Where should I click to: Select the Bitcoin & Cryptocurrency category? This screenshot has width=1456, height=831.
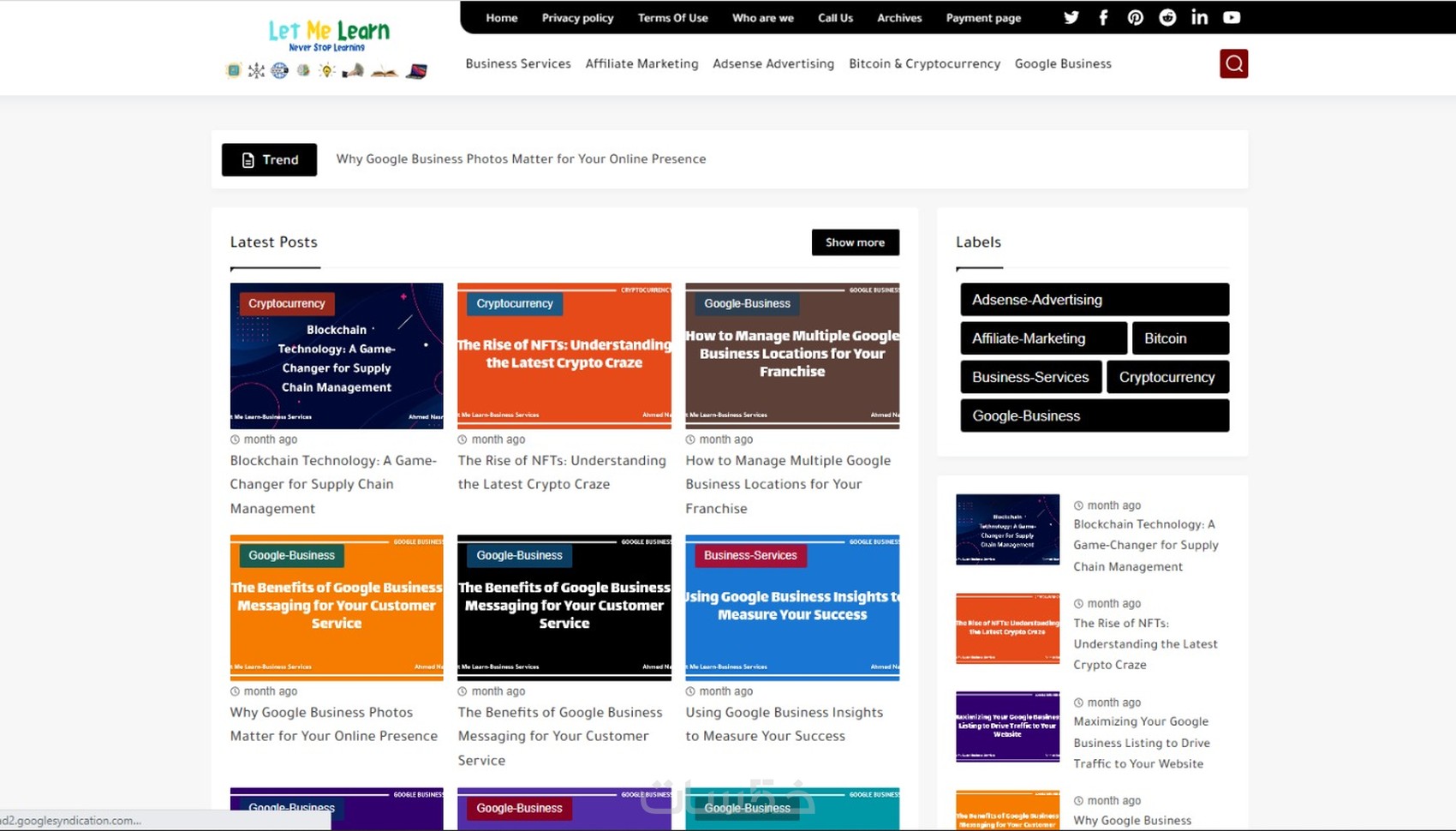924,63
